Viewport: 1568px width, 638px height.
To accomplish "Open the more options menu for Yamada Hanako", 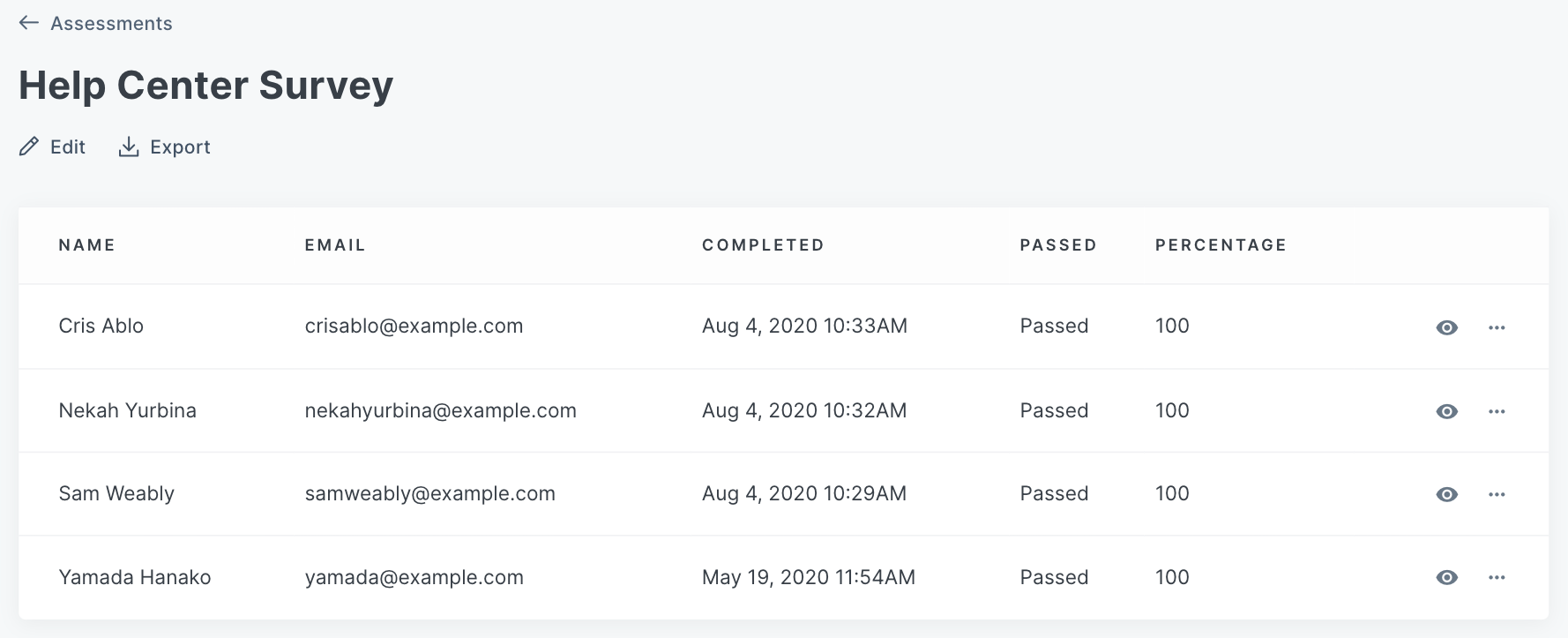I will click(x=1497, y=577).
